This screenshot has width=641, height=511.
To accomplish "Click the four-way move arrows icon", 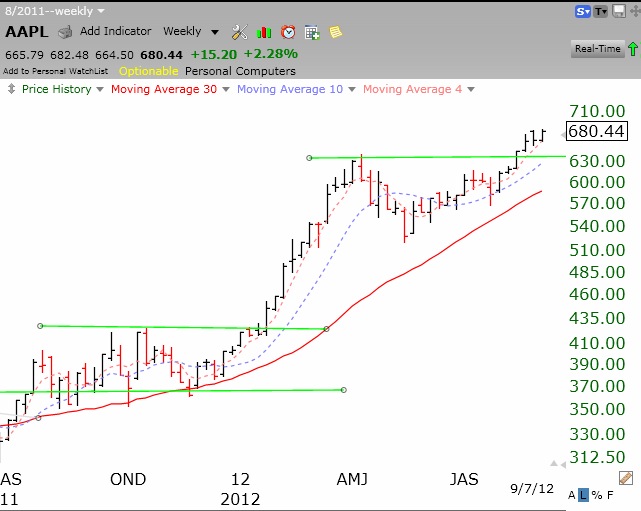I will tap(636, 11).
